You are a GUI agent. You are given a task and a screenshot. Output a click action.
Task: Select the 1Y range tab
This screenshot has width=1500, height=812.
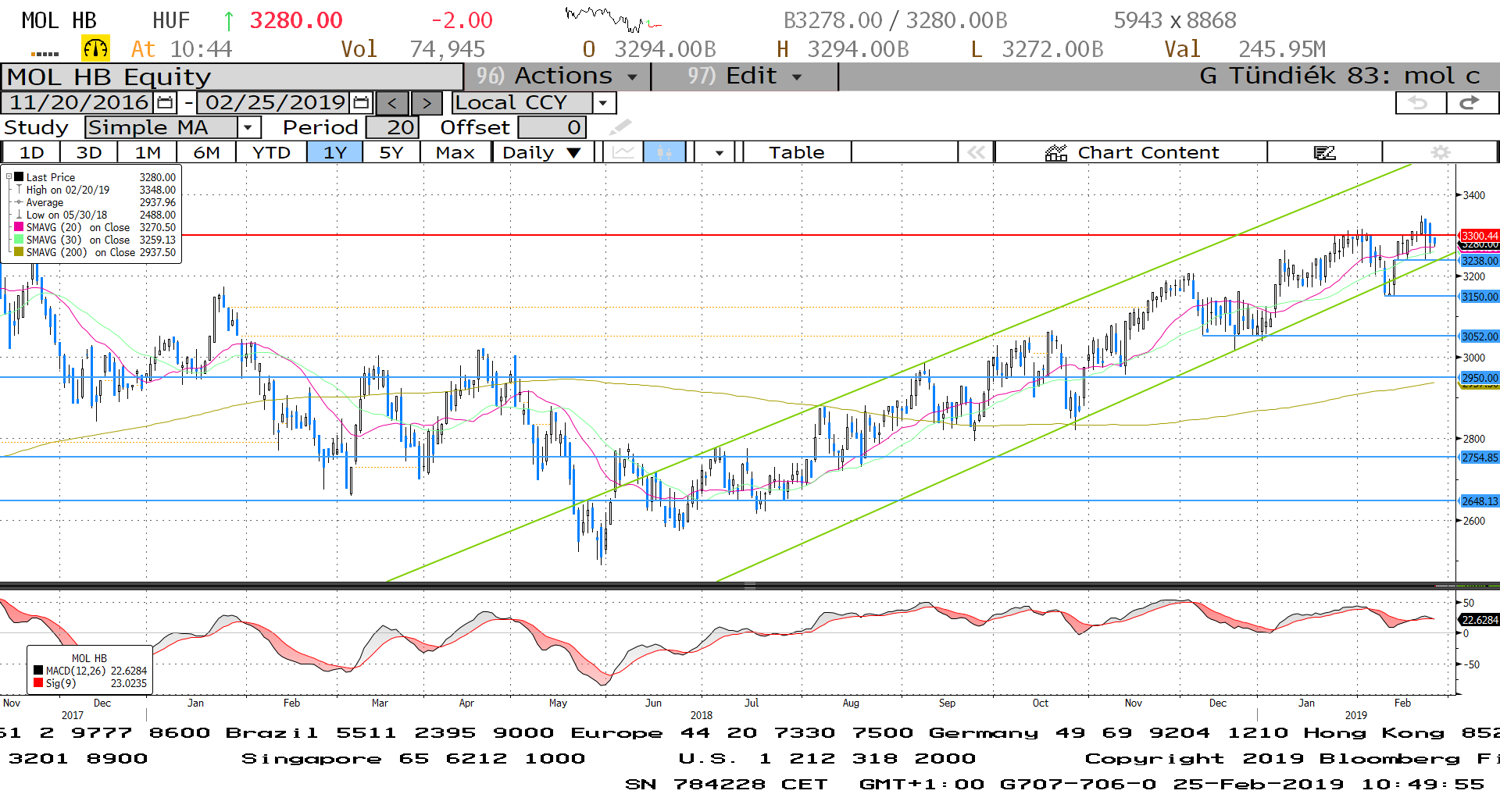(x=335, y=152)
